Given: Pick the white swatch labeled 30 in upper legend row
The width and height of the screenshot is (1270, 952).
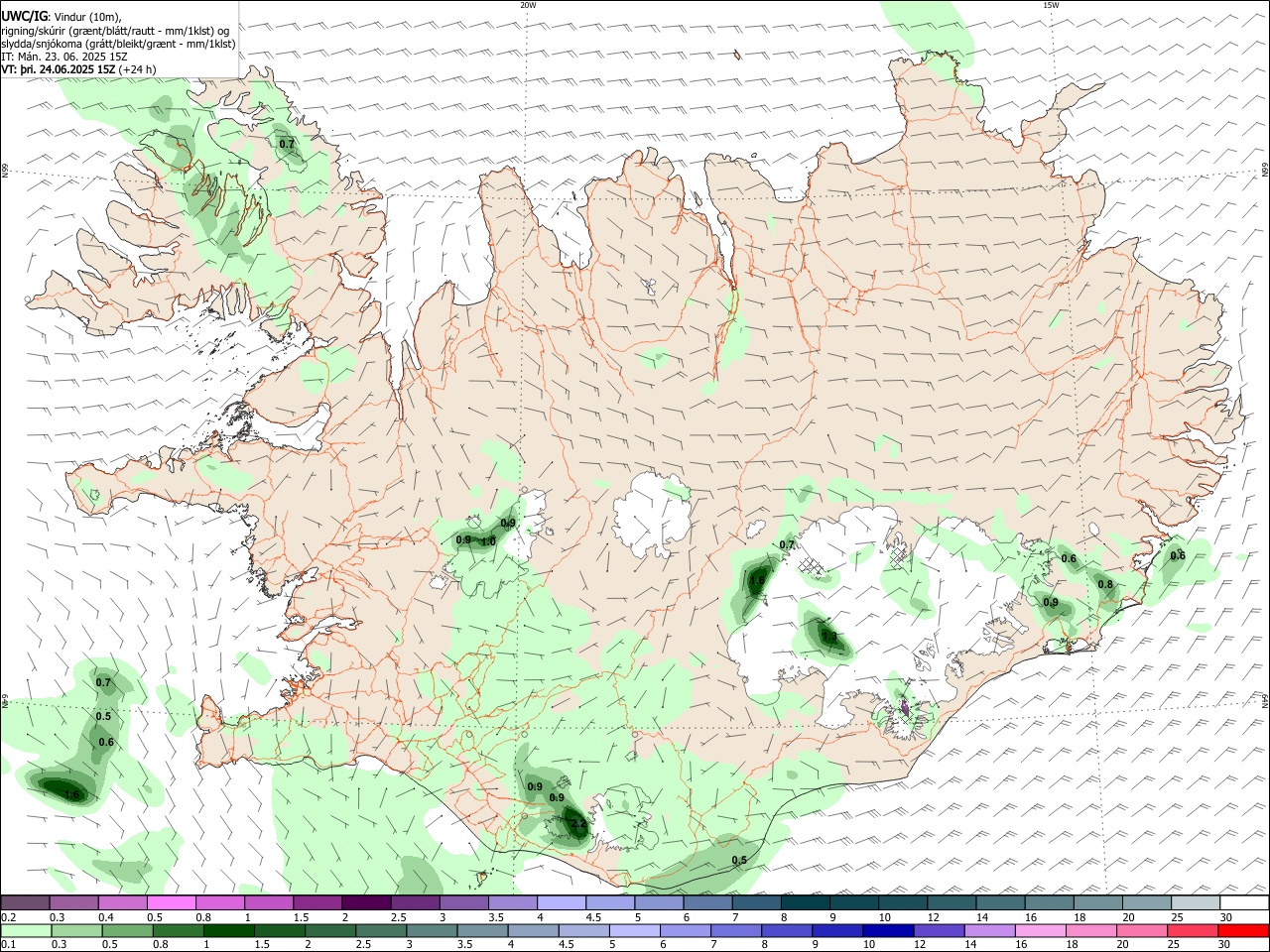Looking at the screenshot, I should tap(1244, 903).
